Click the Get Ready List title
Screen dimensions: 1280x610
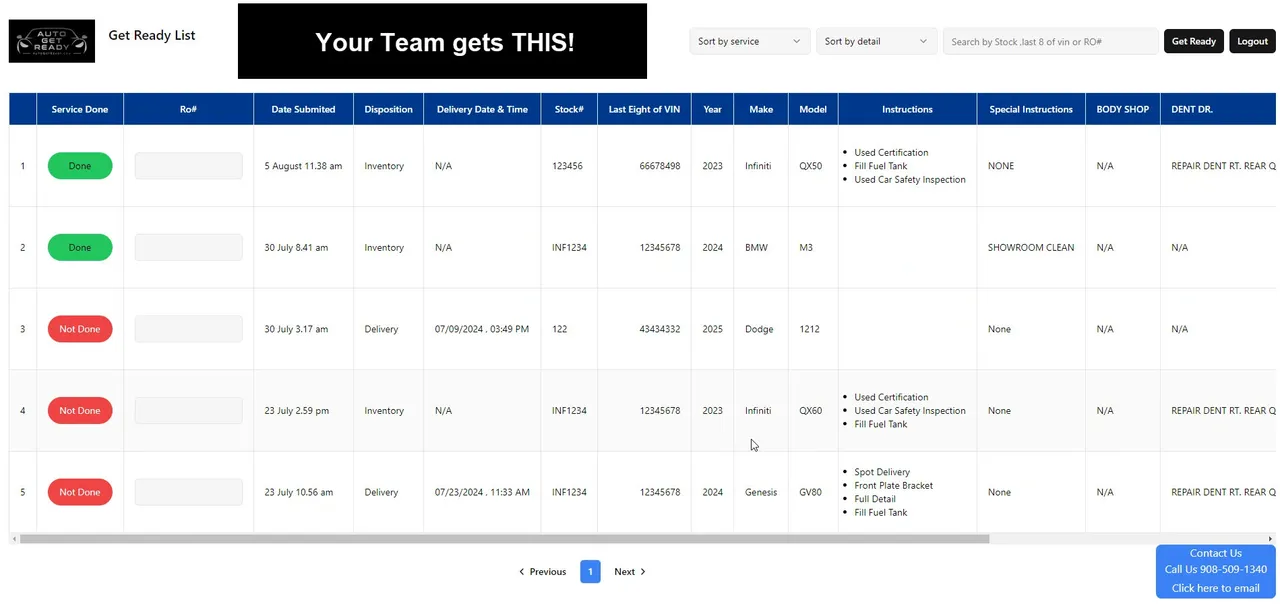pos(152,35)
